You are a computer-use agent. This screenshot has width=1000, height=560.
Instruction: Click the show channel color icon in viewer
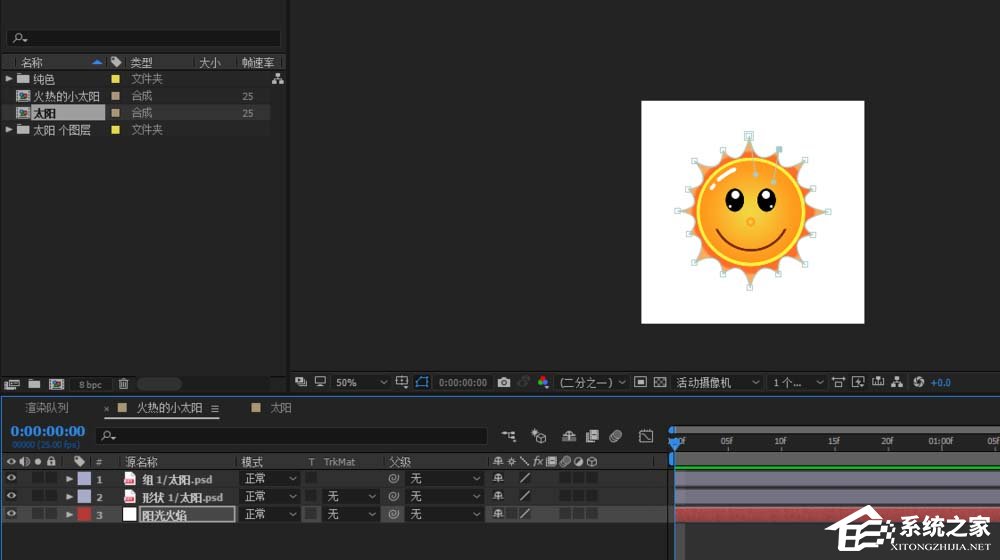point(543,382)
